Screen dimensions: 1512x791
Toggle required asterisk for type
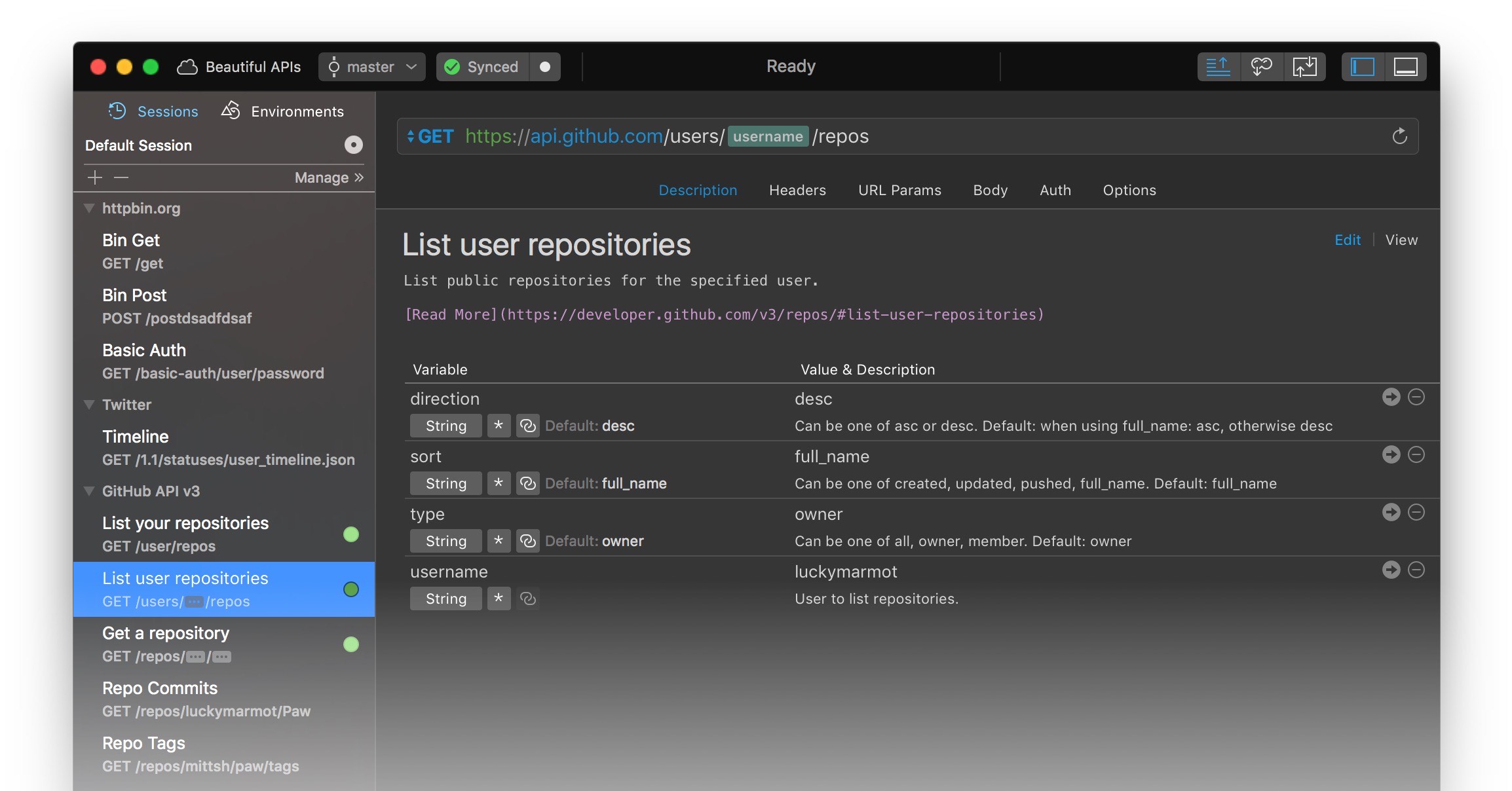[x=499, y=541]
